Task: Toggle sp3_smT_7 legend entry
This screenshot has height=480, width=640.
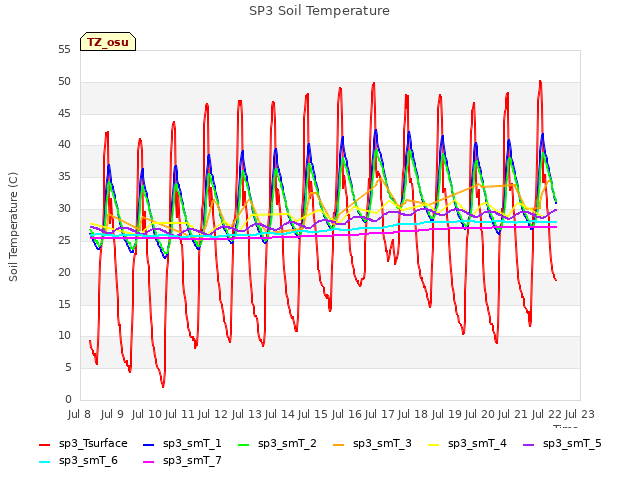Action: tap(182, 461)
